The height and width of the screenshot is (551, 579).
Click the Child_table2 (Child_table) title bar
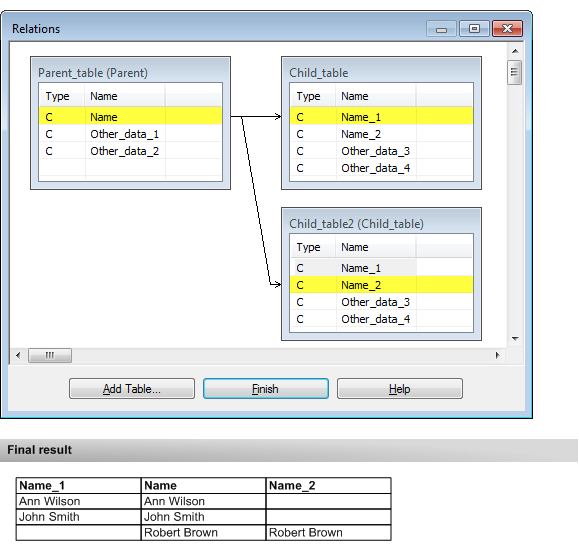tap(381, 223)
